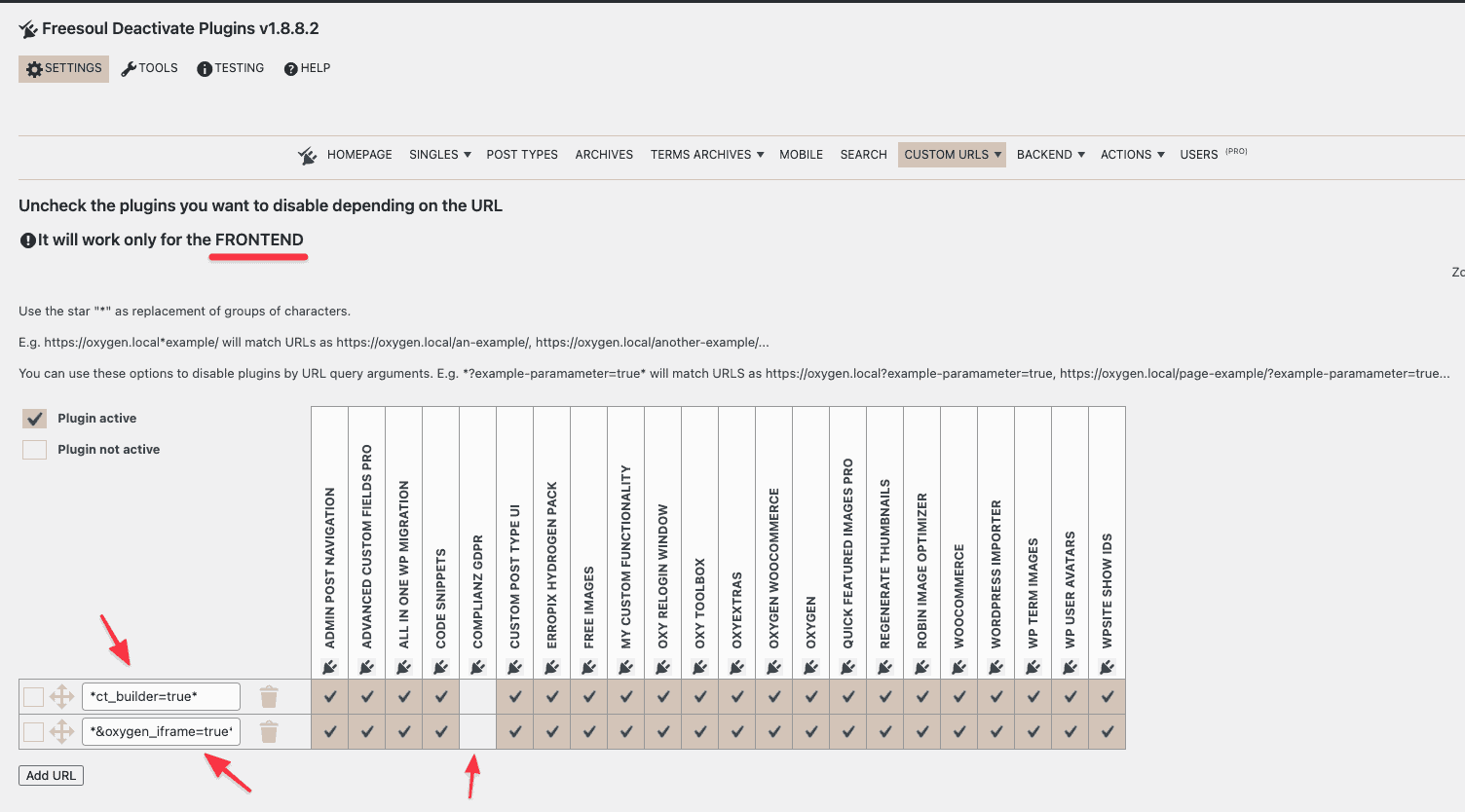Switch to the Archives tab
The width and height of the screenshot is (1465, 812).
coord(604,155)
